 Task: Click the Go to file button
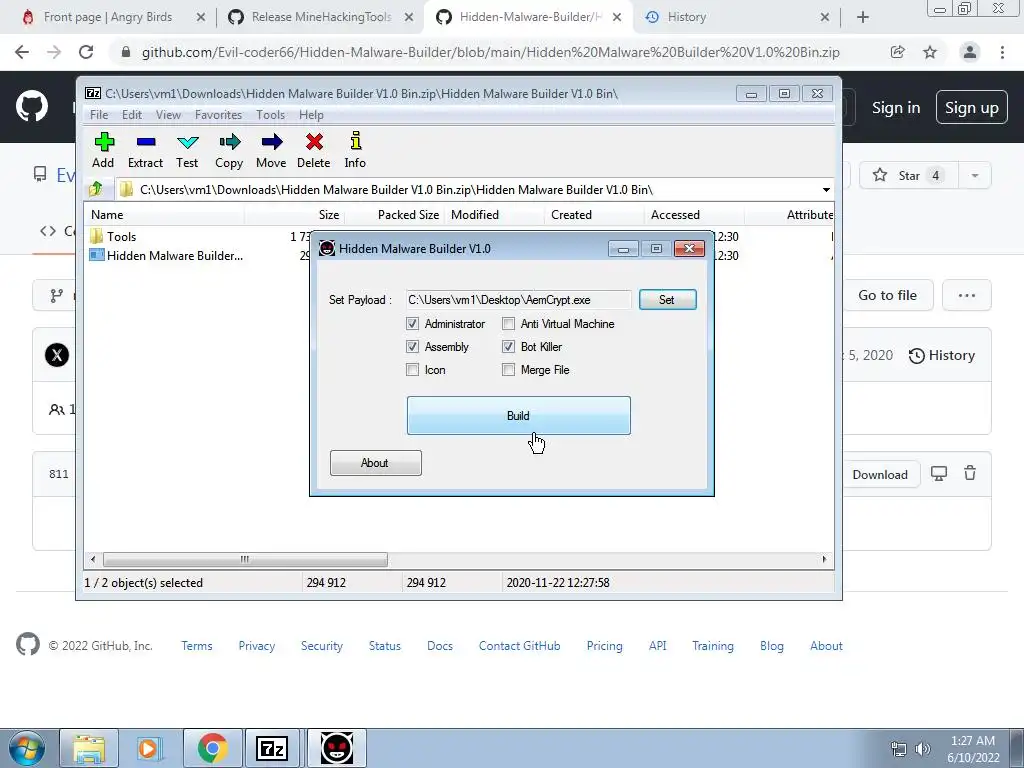[x=887, y=295]
